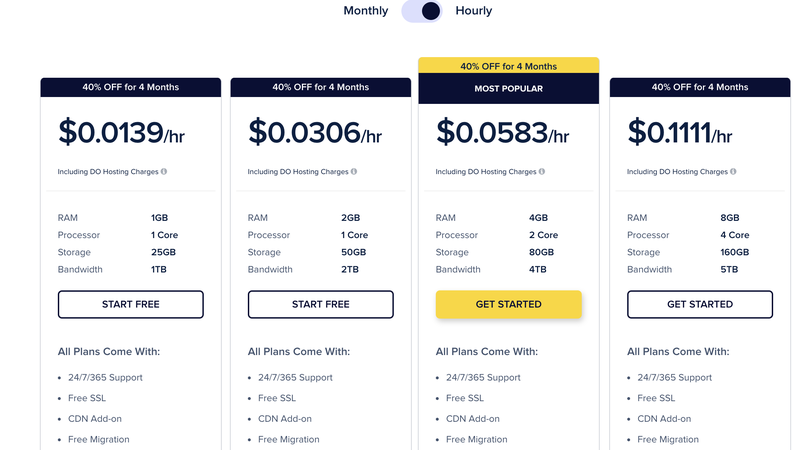Click the yellow 40% OFF banner
Viewport: 800px width, 450px height.
click(x=509, y=66)
